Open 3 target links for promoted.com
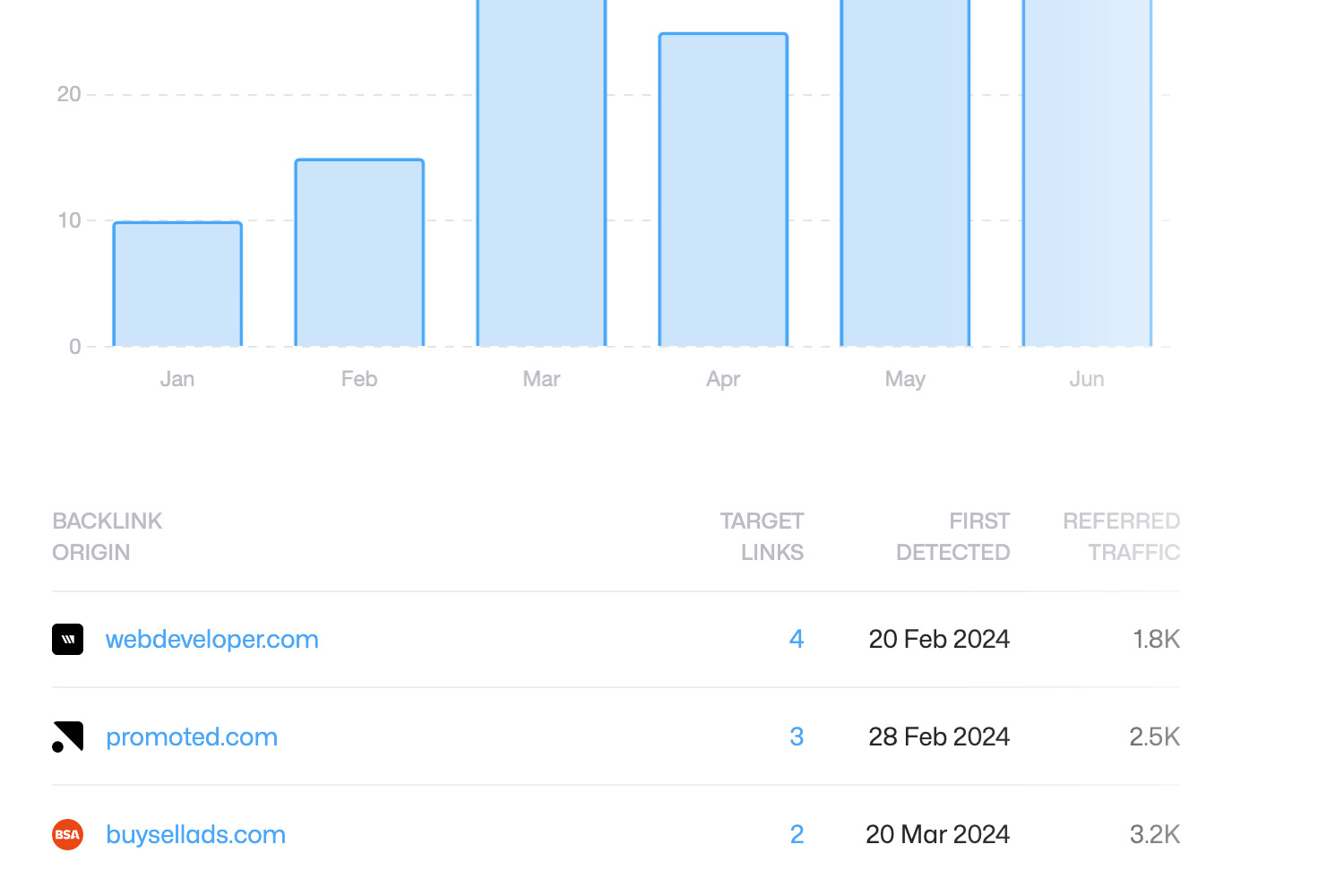 click(797, 737)
